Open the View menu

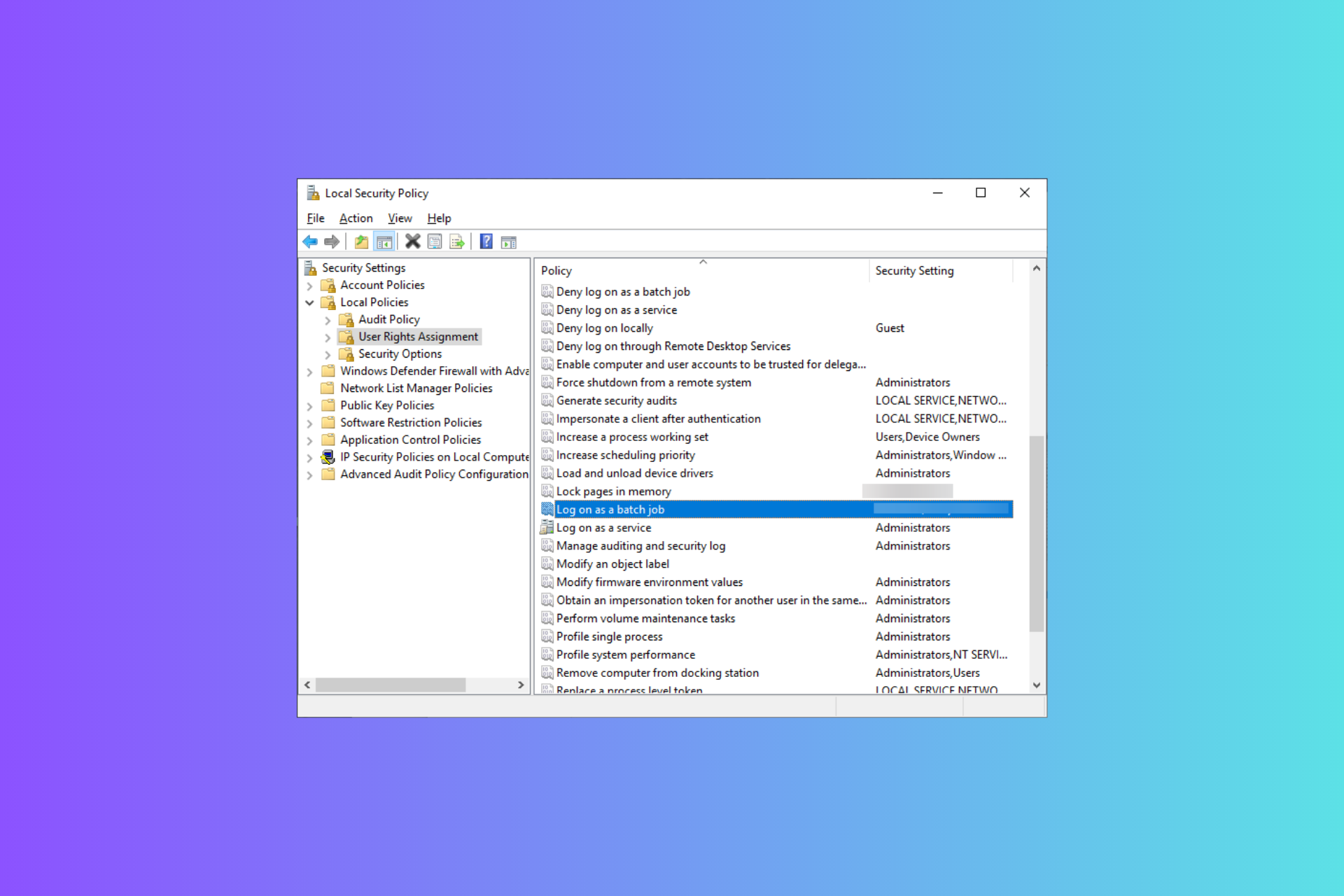tap(400, 218)
